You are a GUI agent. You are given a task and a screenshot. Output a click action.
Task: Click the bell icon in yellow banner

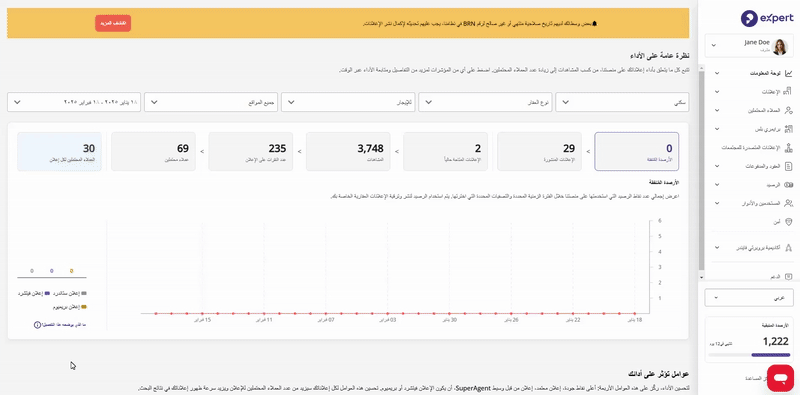coord(594,23)
